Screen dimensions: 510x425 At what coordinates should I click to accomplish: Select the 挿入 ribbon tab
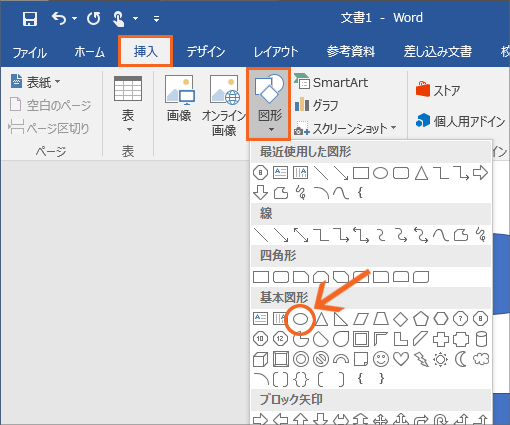(x=145, y=51)
